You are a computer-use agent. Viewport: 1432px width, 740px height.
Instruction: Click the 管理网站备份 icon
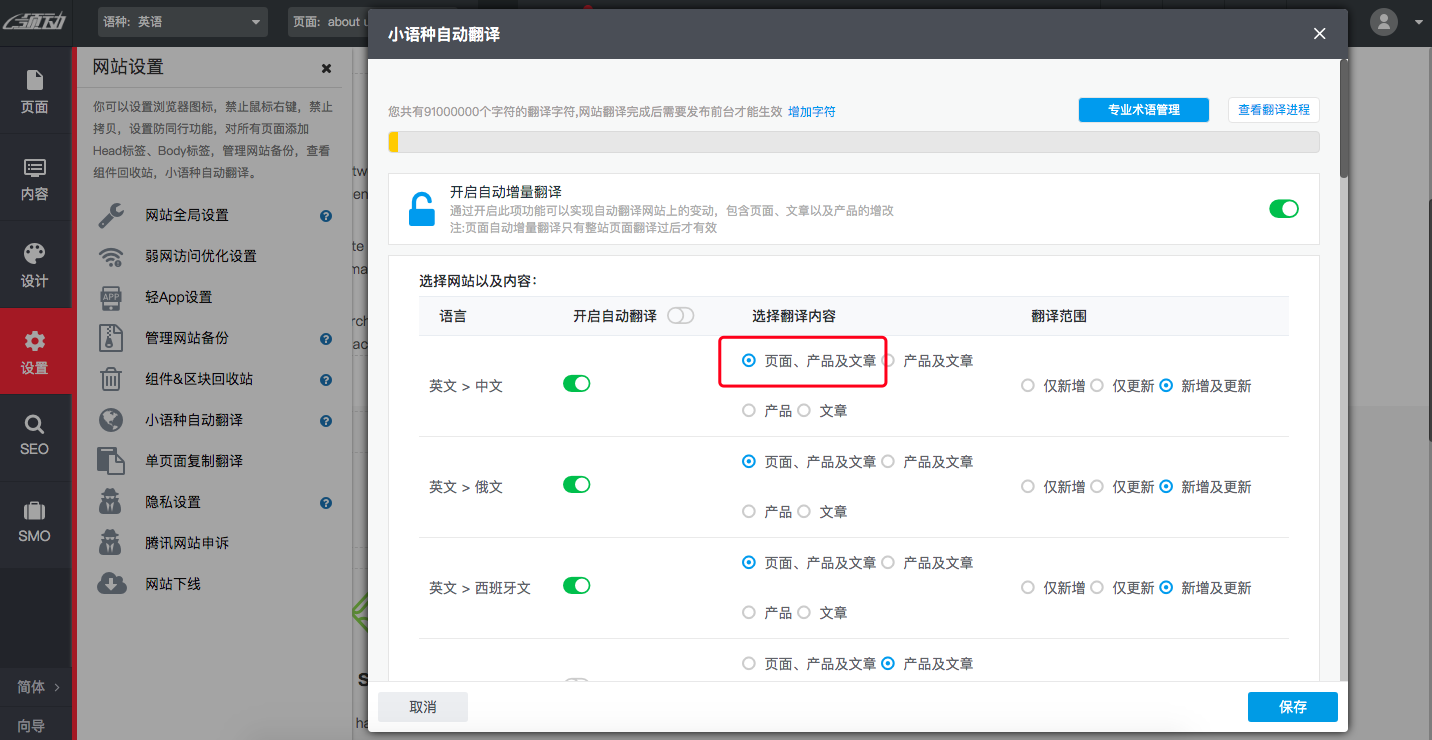[110, 337]
